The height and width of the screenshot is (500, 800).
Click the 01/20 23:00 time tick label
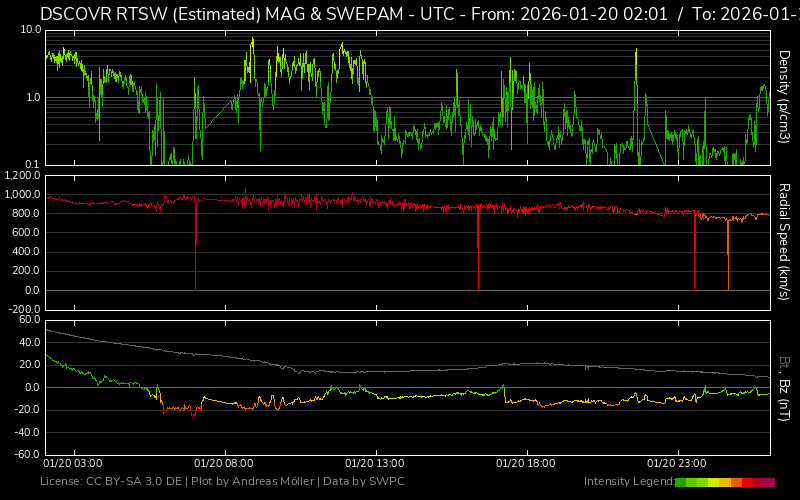coord(676,464)
